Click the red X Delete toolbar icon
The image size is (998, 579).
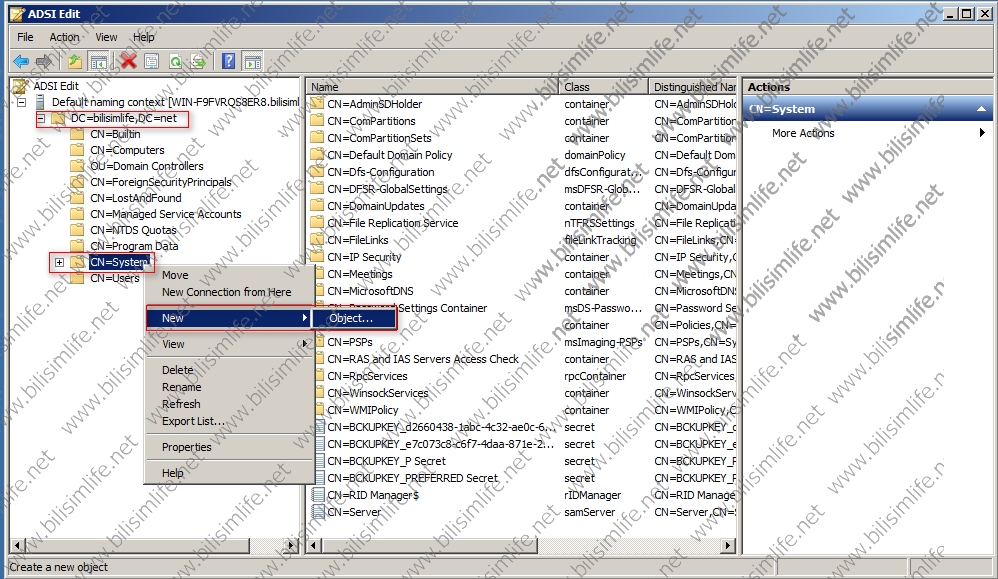[129, 62]
